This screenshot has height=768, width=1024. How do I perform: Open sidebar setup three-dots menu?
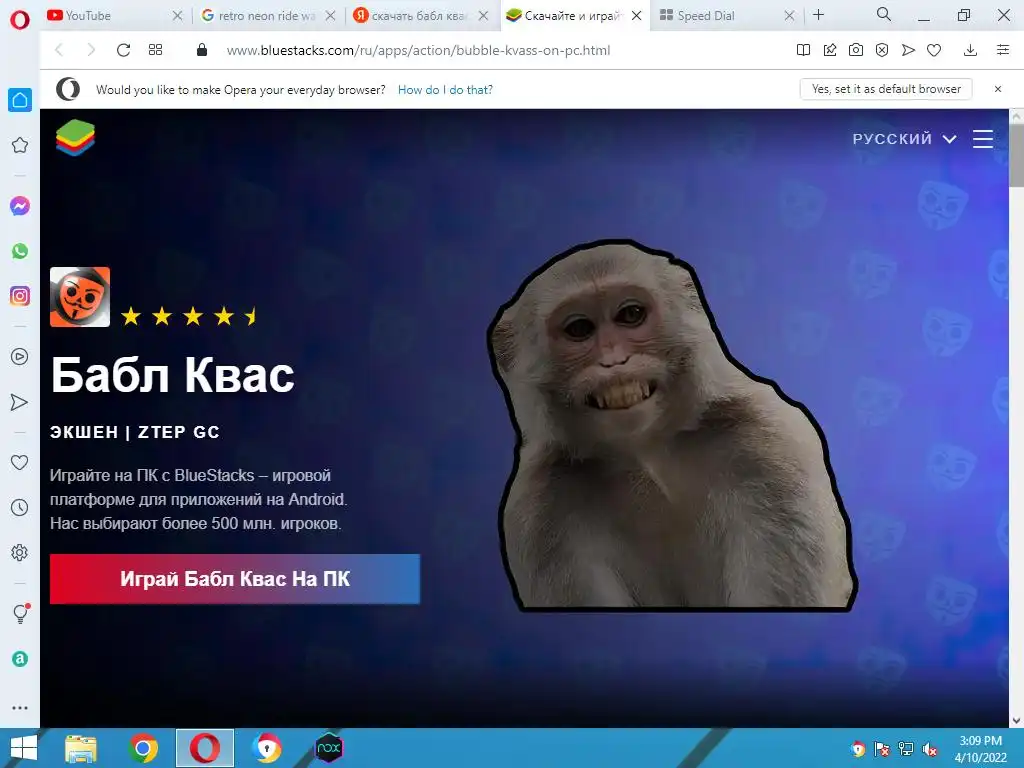(20, 708)
